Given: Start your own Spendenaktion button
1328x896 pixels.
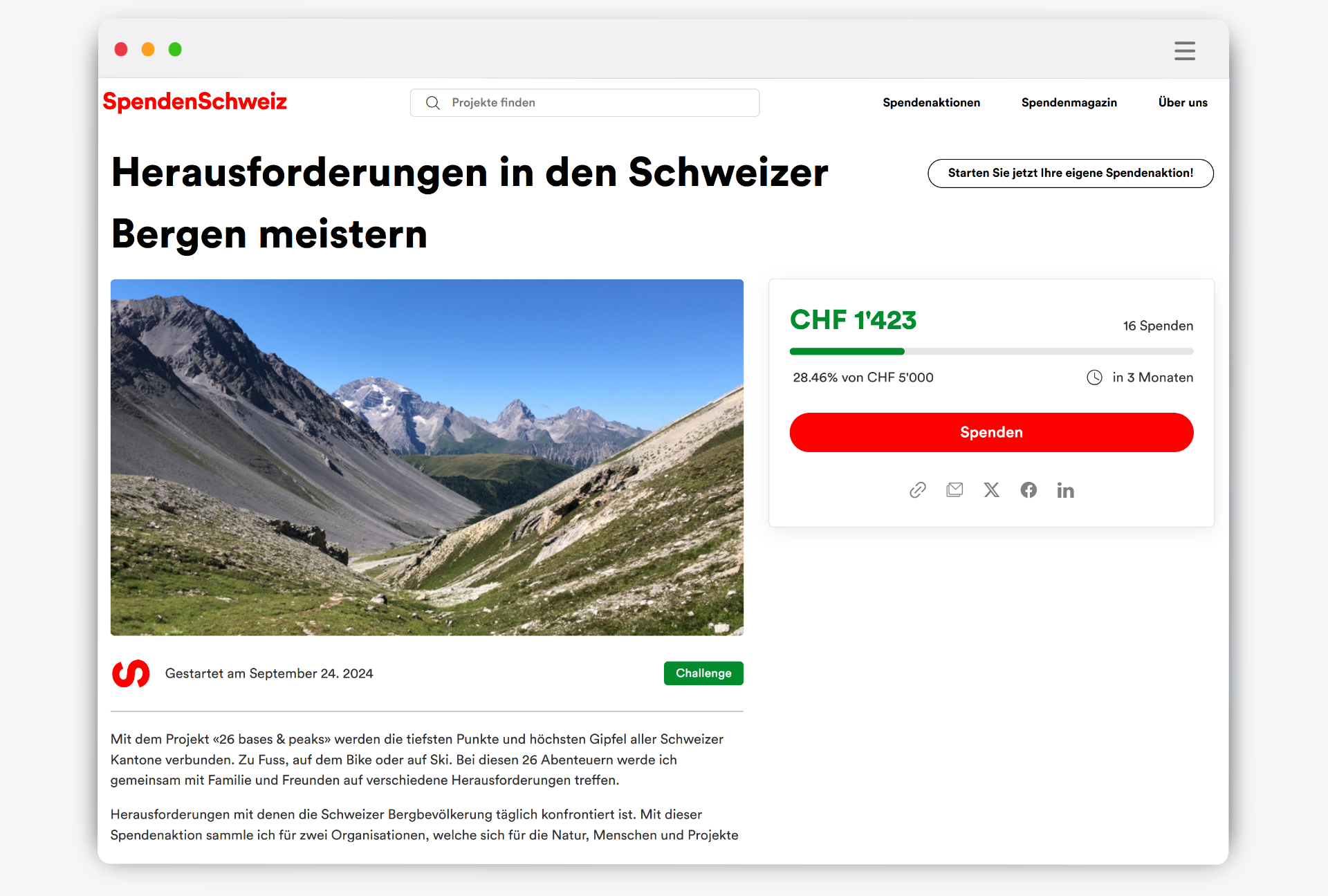Looking at the screenshot, I should [1070, 173].
